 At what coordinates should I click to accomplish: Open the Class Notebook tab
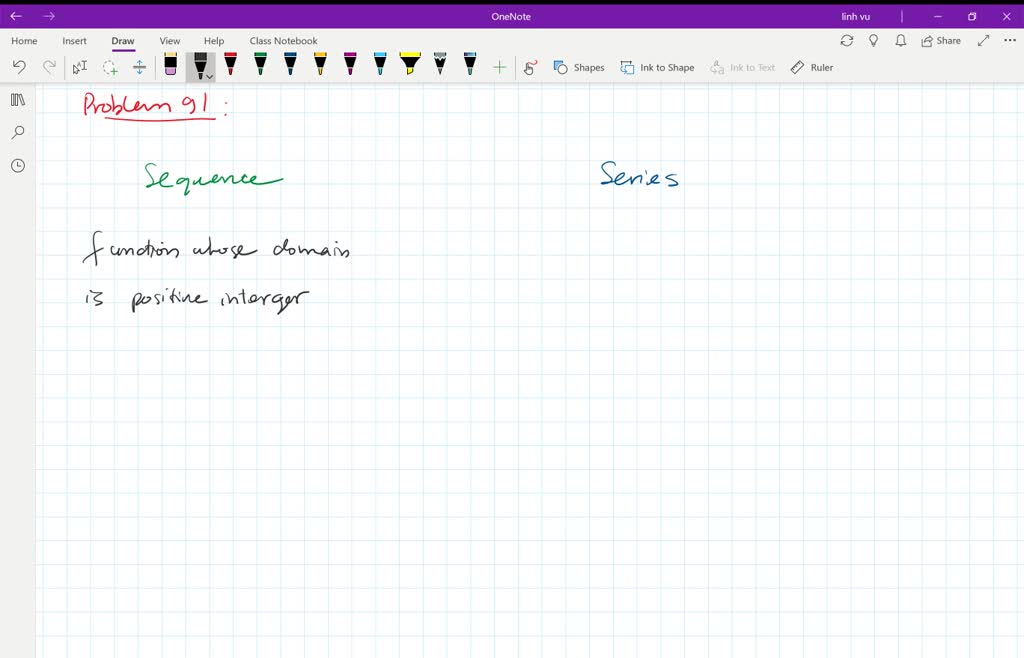coord(283,40)
